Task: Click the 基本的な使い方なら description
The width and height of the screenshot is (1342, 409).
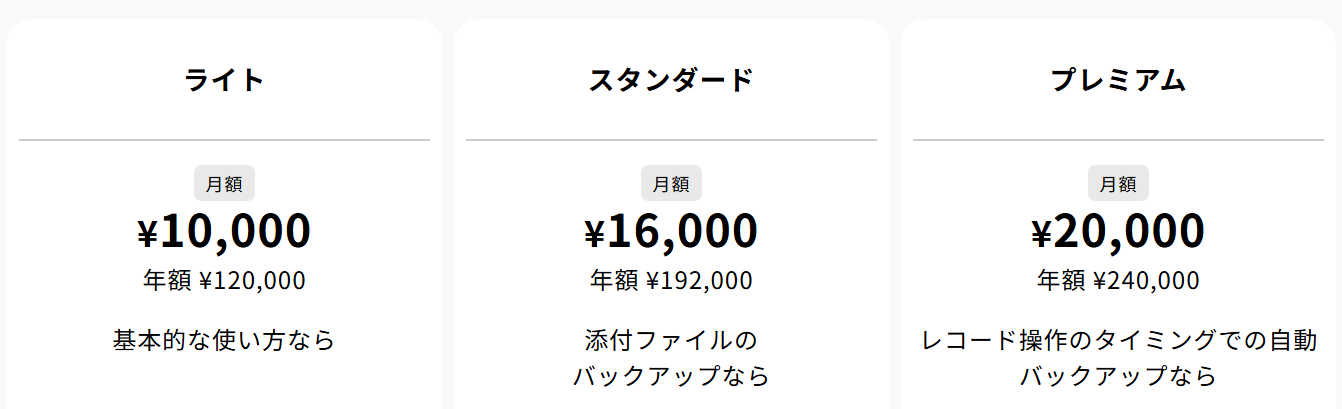Action: [x=224, y=340]
